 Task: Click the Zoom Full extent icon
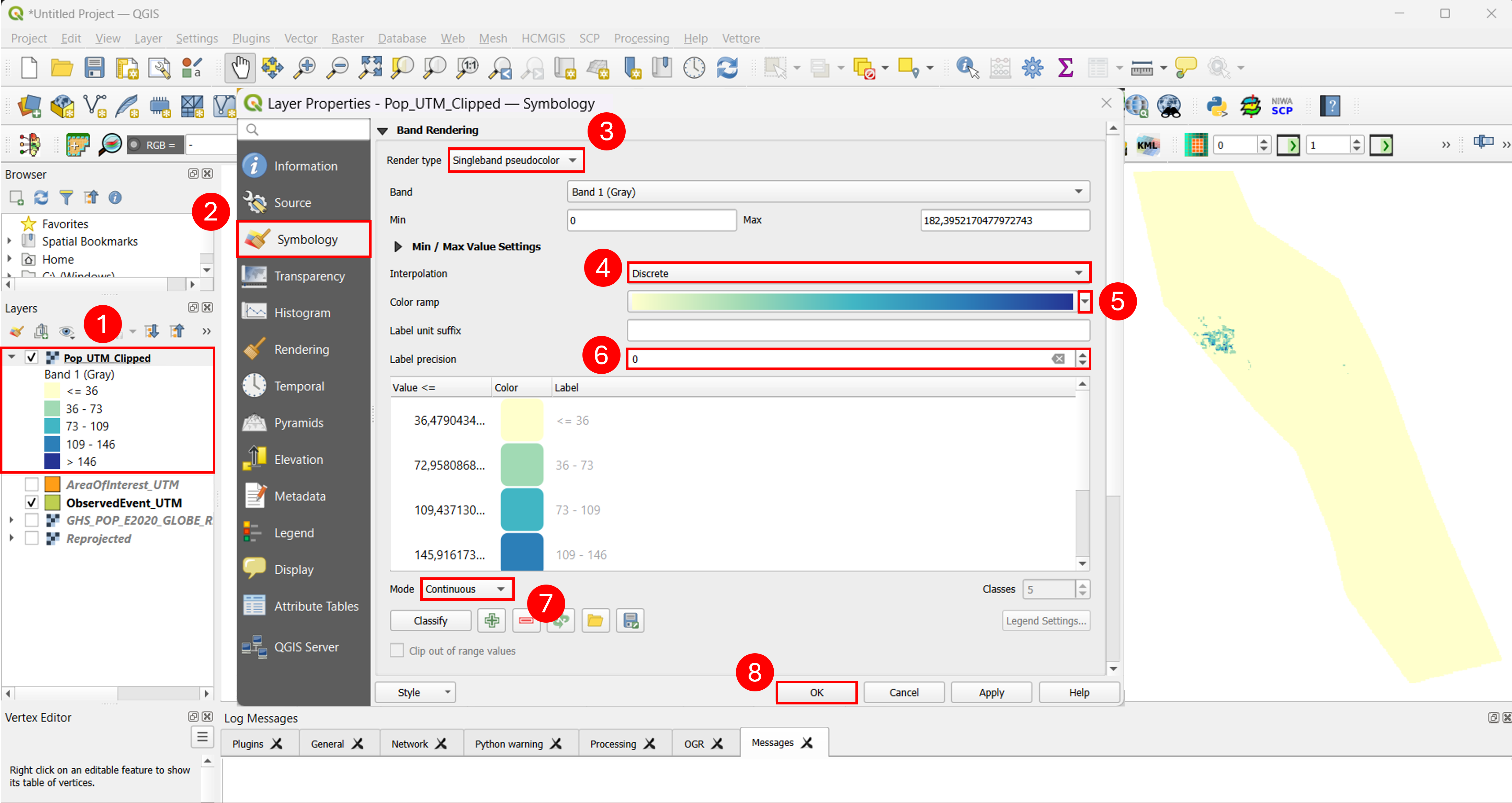[x=371, y=68]
